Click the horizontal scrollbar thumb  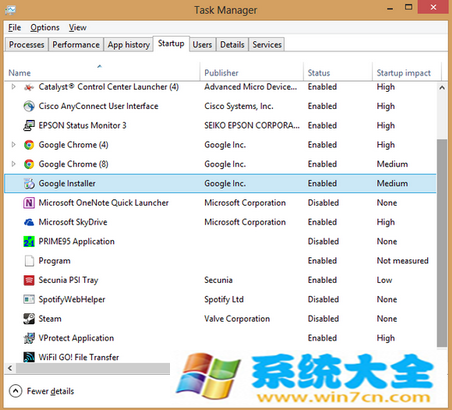pos(93,368)
